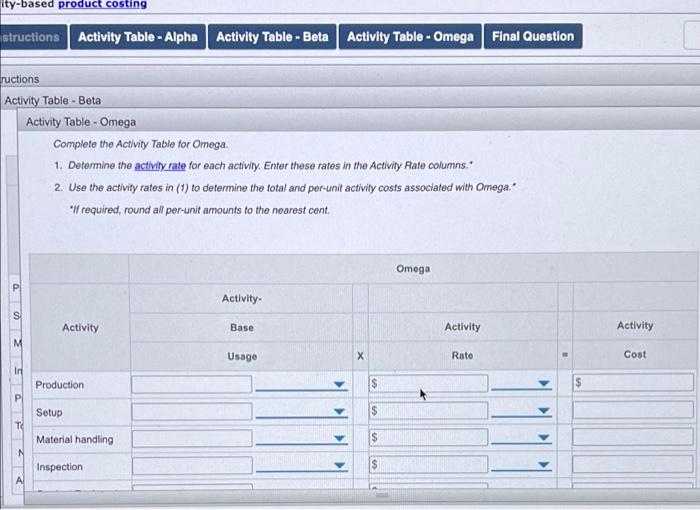Open Production activity rate unit dropdown
700x510 pixels.
[x=521, y=383]
